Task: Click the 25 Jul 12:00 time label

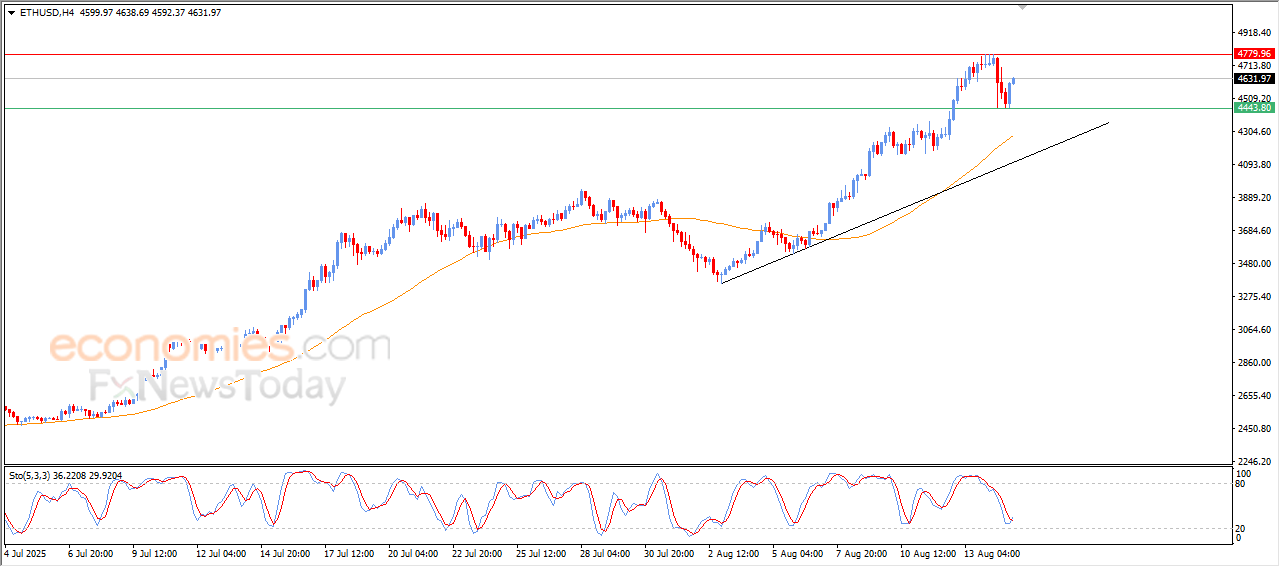Action: [540, 553]
